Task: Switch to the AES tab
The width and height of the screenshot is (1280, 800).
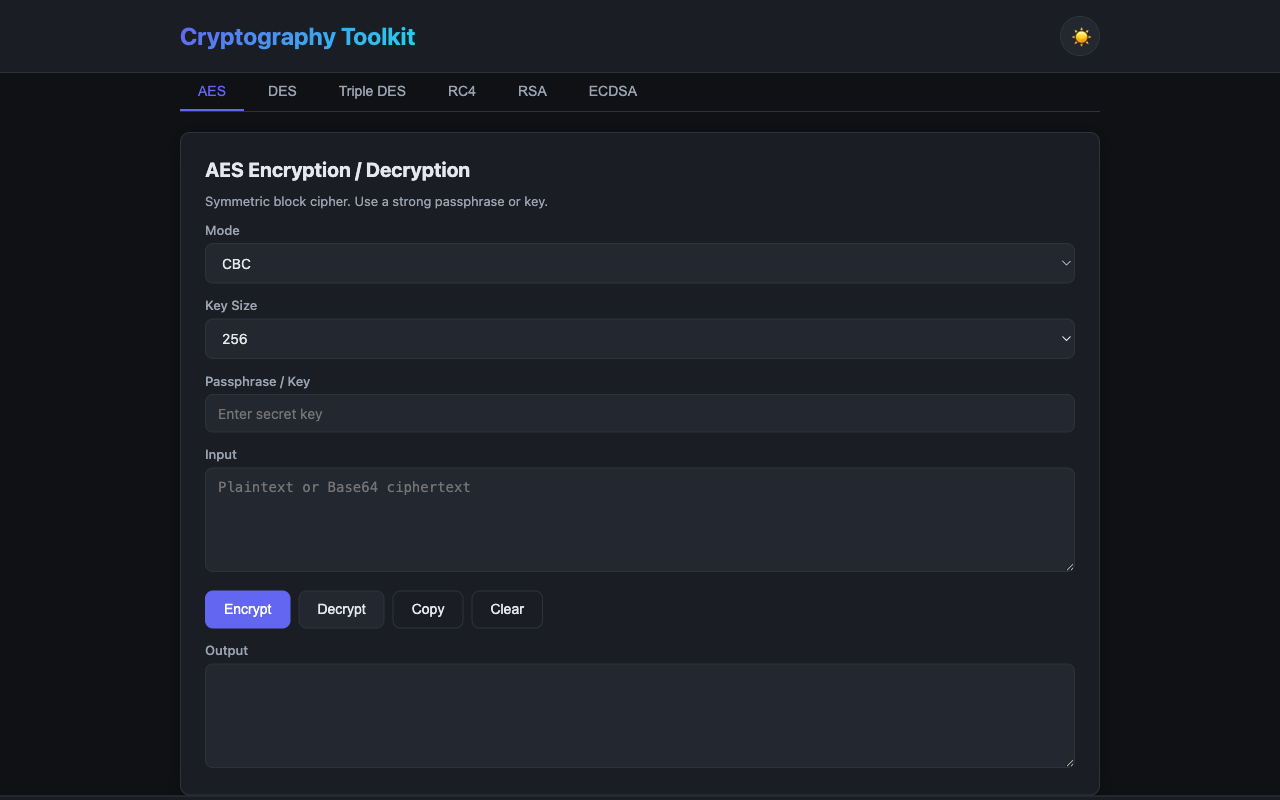Action: (x=212, y=91)
